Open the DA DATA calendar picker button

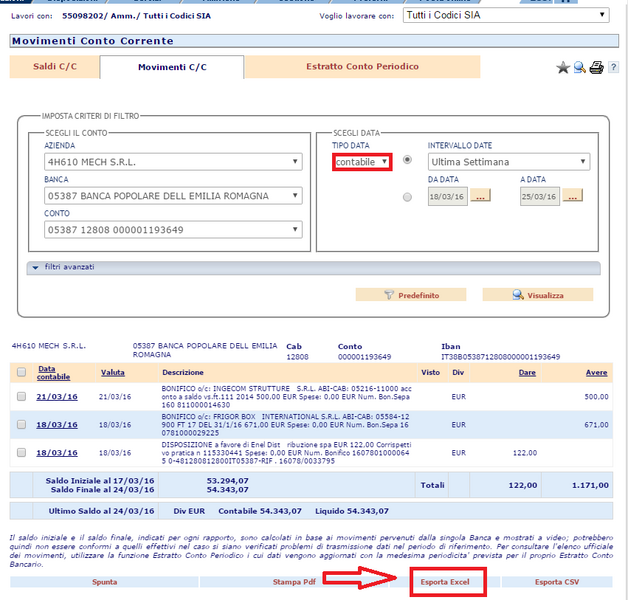coord(481,197)
